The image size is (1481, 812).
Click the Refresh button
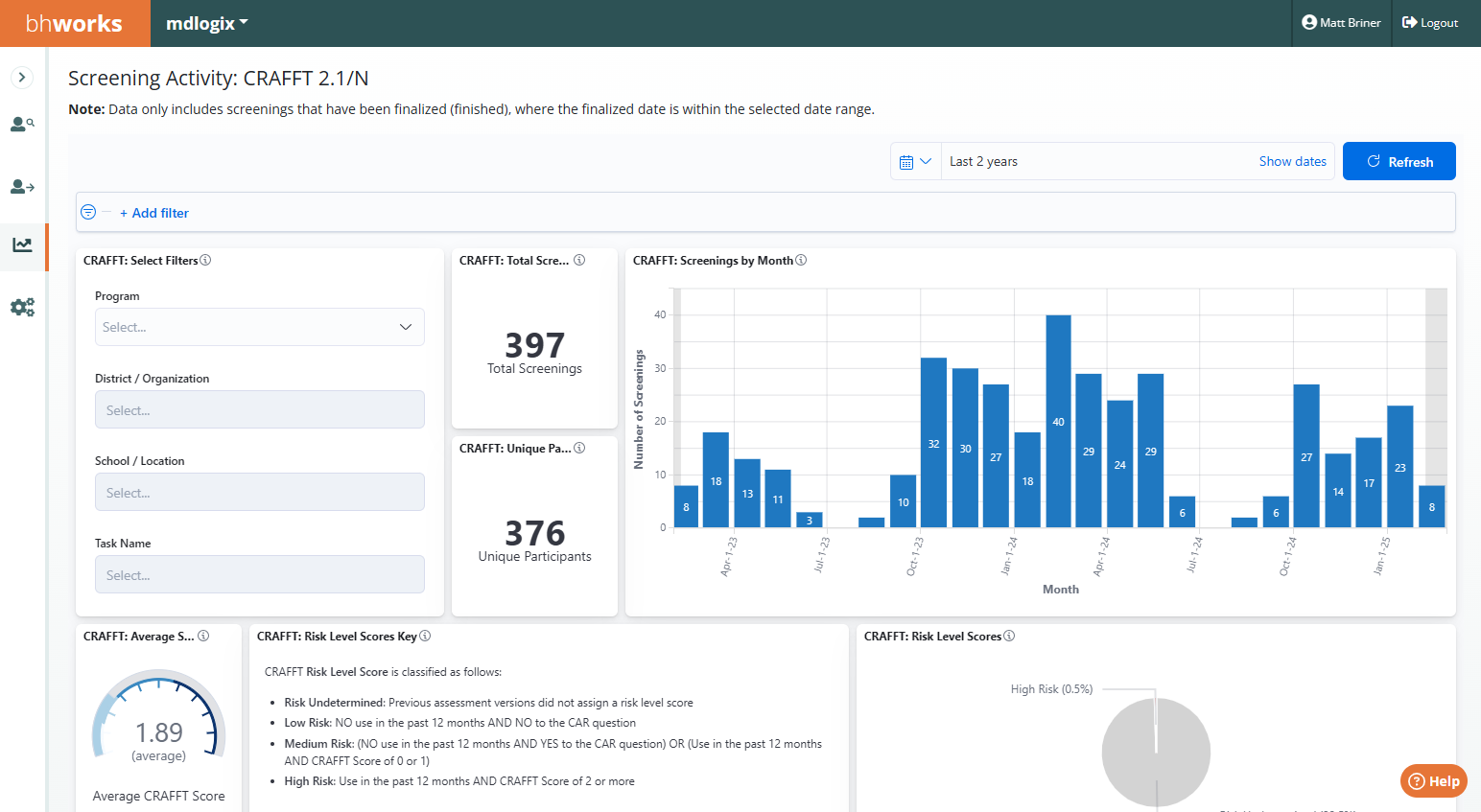pyautogui.click(x=1399, y=161)
